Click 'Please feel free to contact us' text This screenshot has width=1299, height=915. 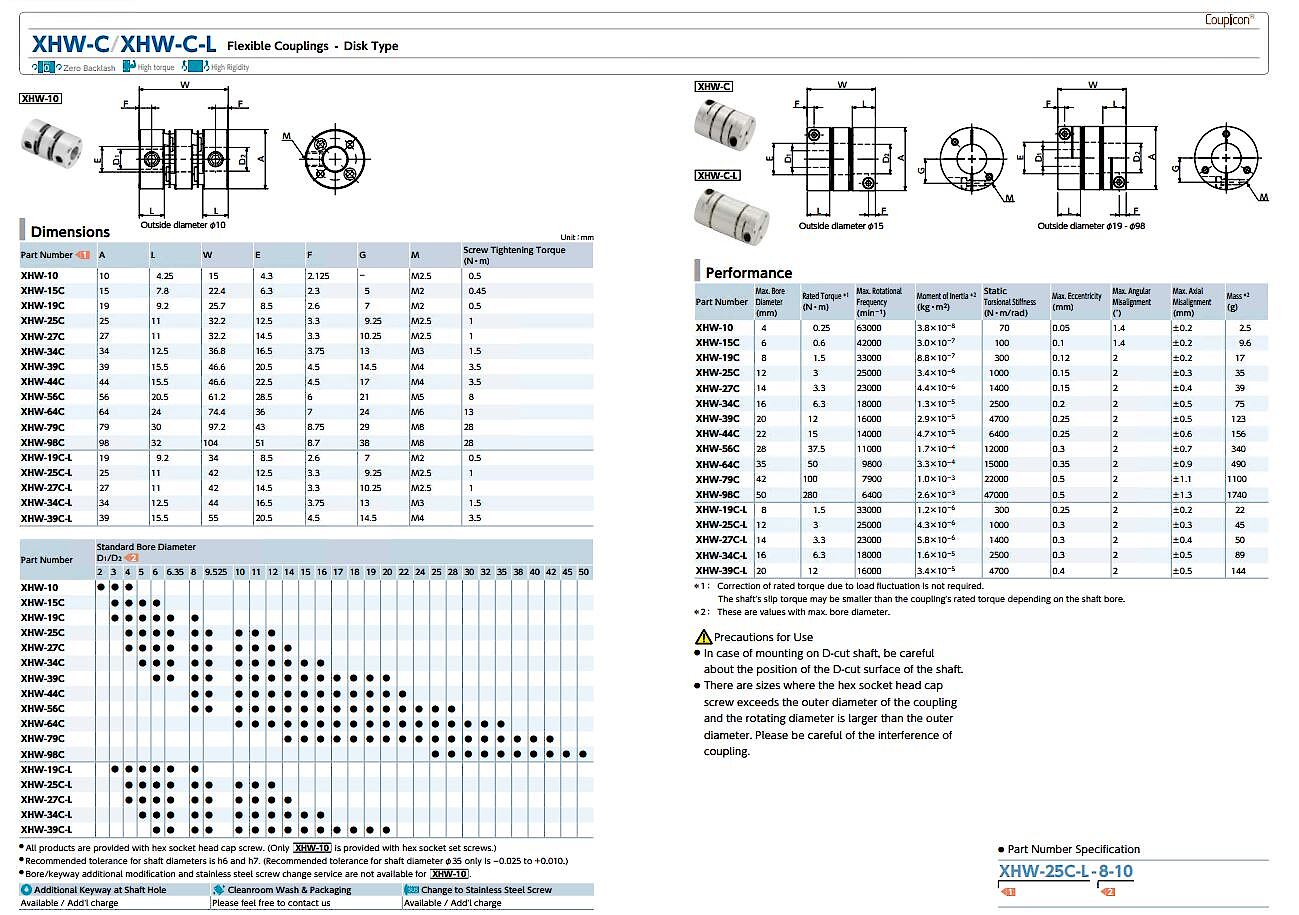click(x=272, y=903)
